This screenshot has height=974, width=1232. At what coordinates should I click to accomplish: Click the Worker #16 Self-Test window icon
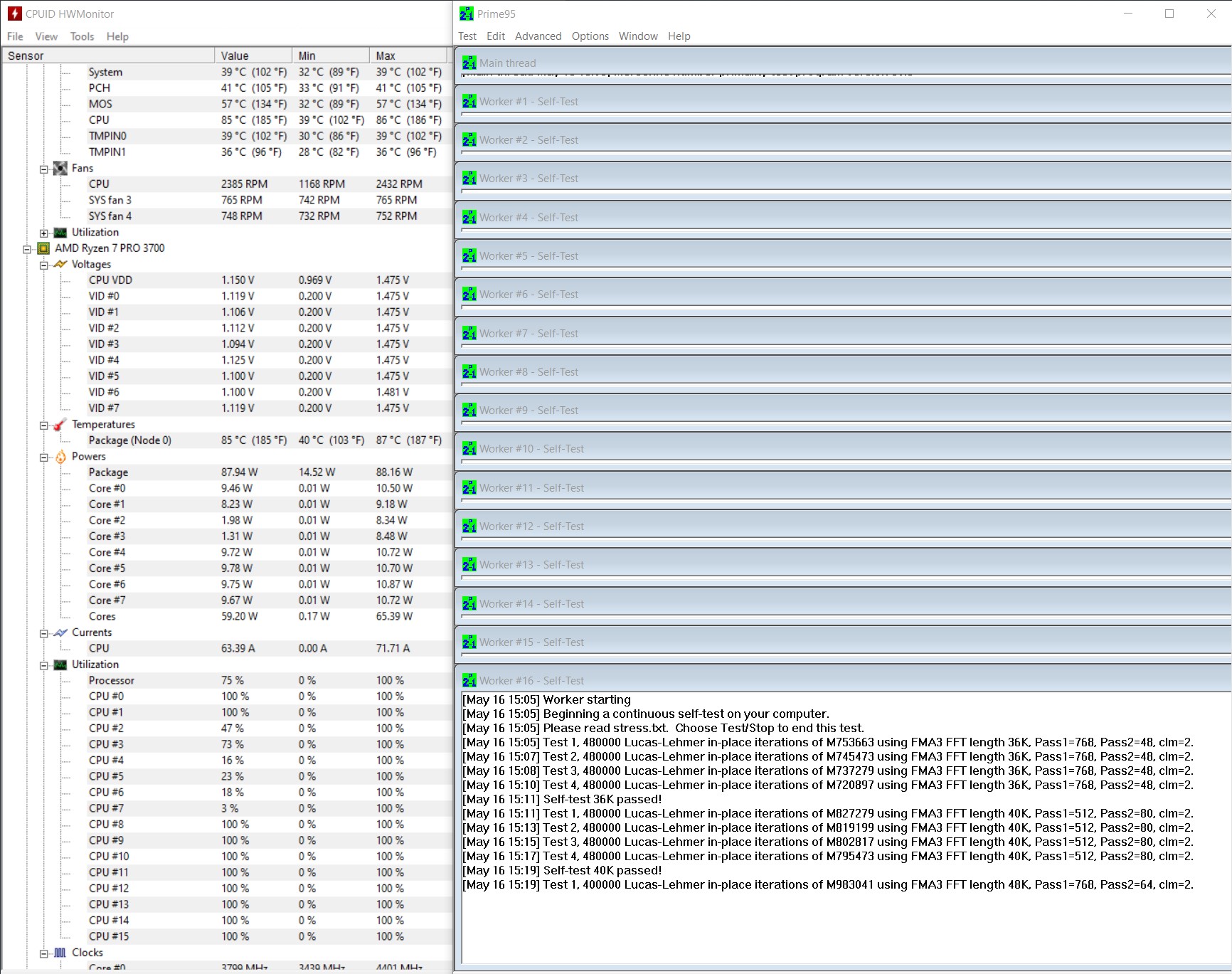[469, 681]
